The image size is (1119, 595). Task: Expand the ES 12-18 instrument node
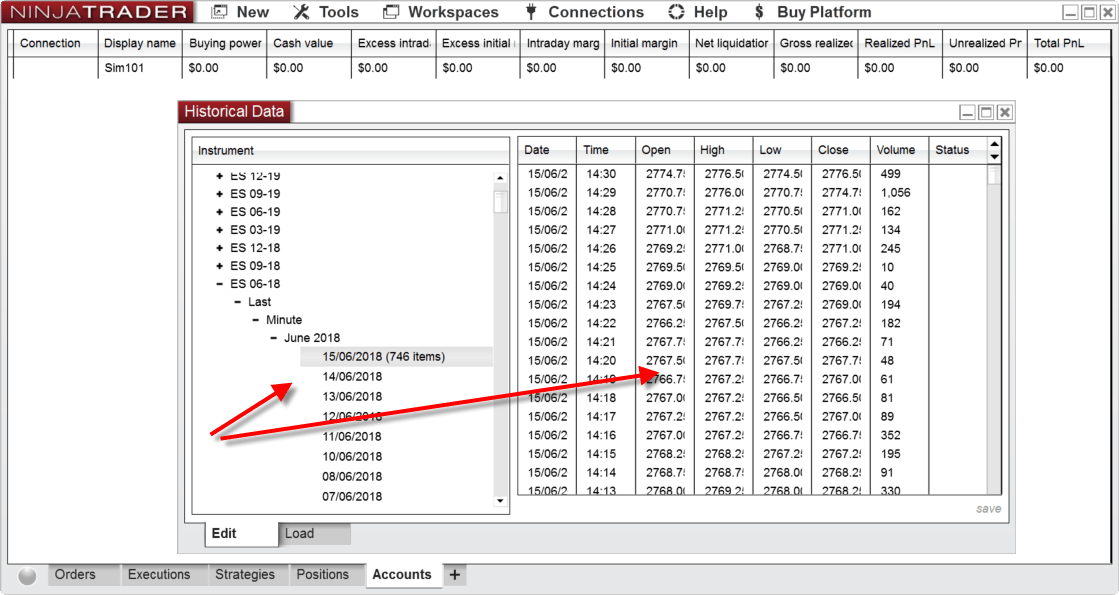[x=220, y=248]
